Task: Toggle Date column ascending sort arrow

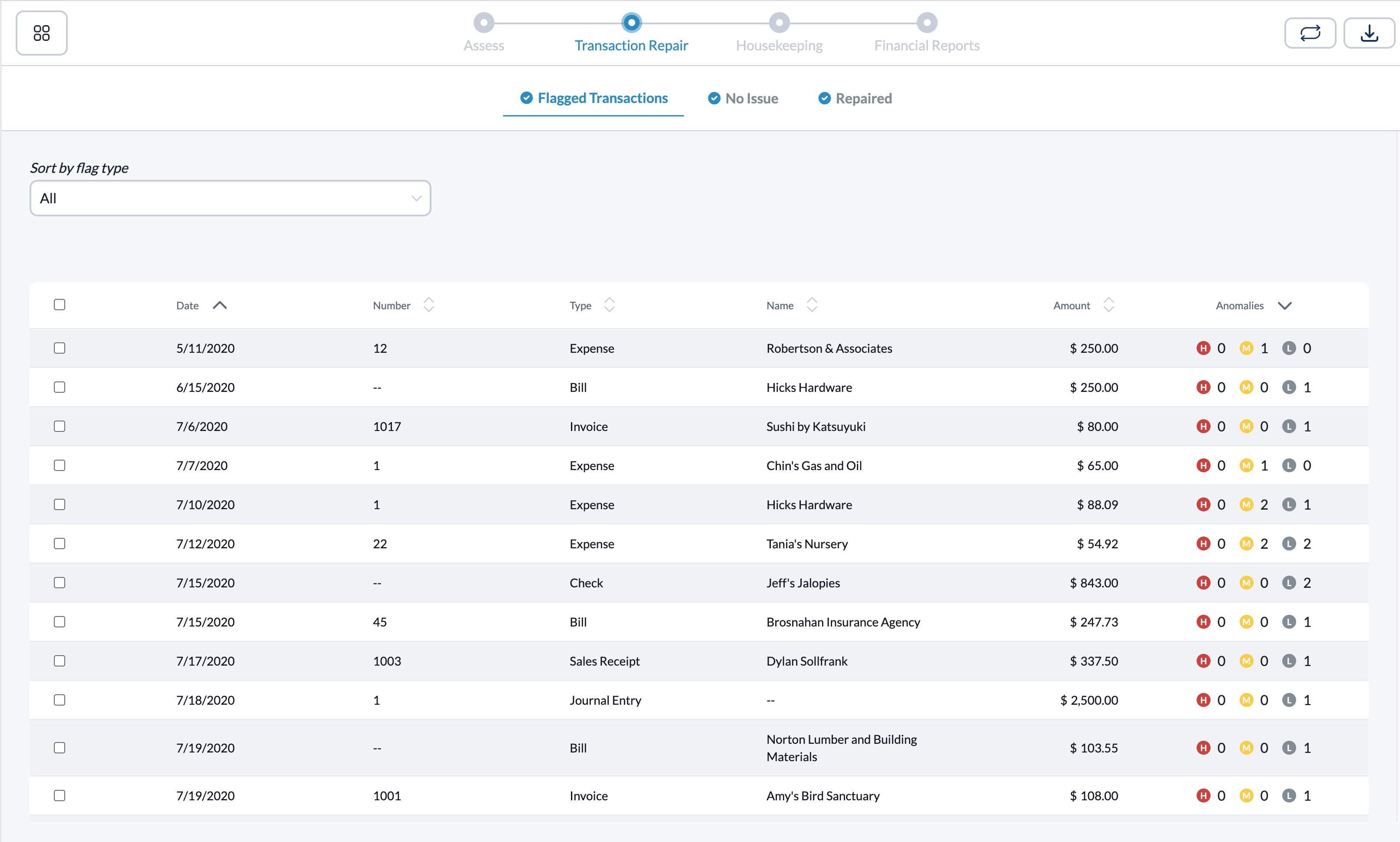Action: [x=219, y=305]
